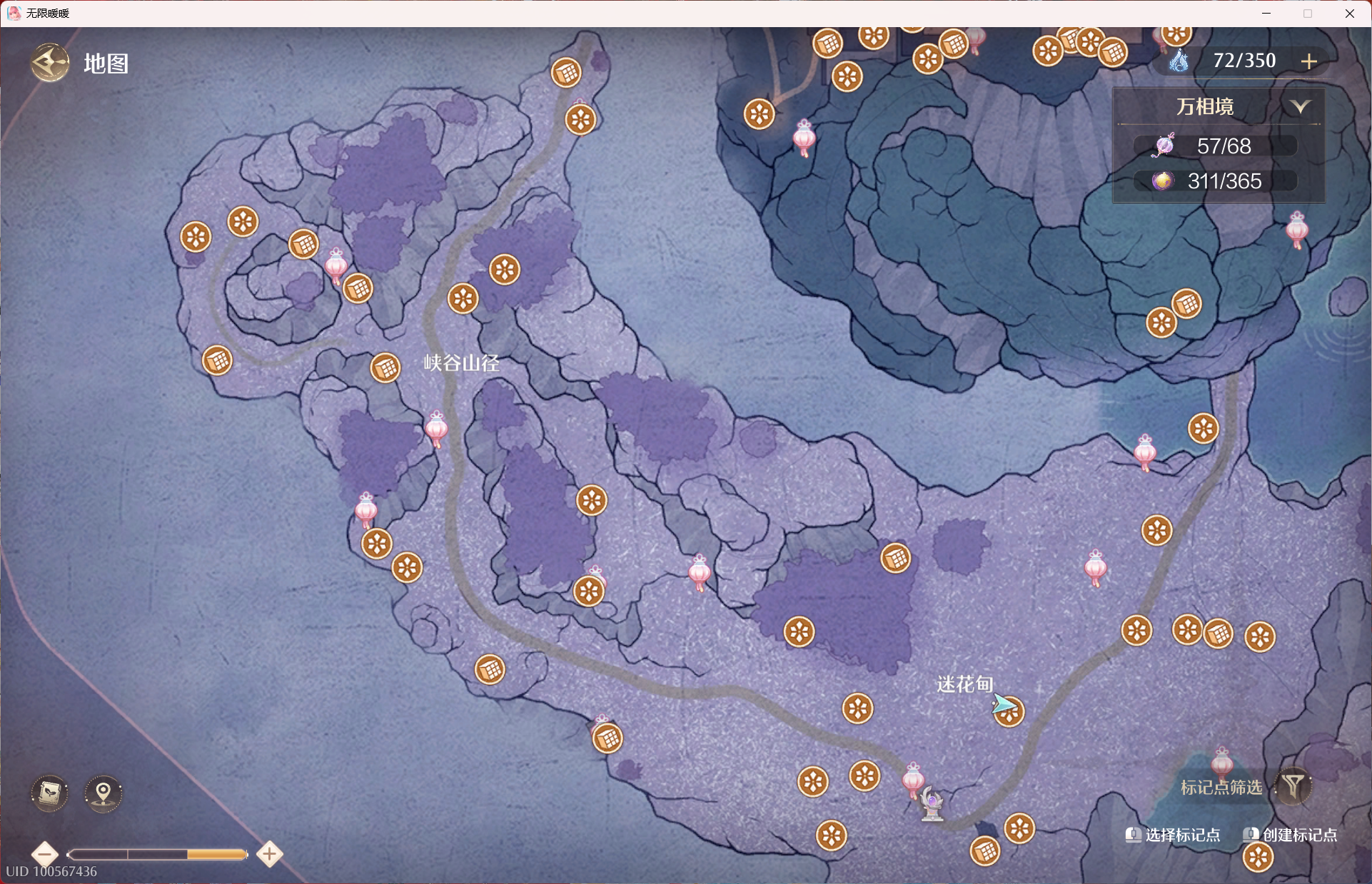Zoom out with the minus diamond button
Image resolution: width=1372 pixels, height=884 pixels.
[x=45, y=853]
